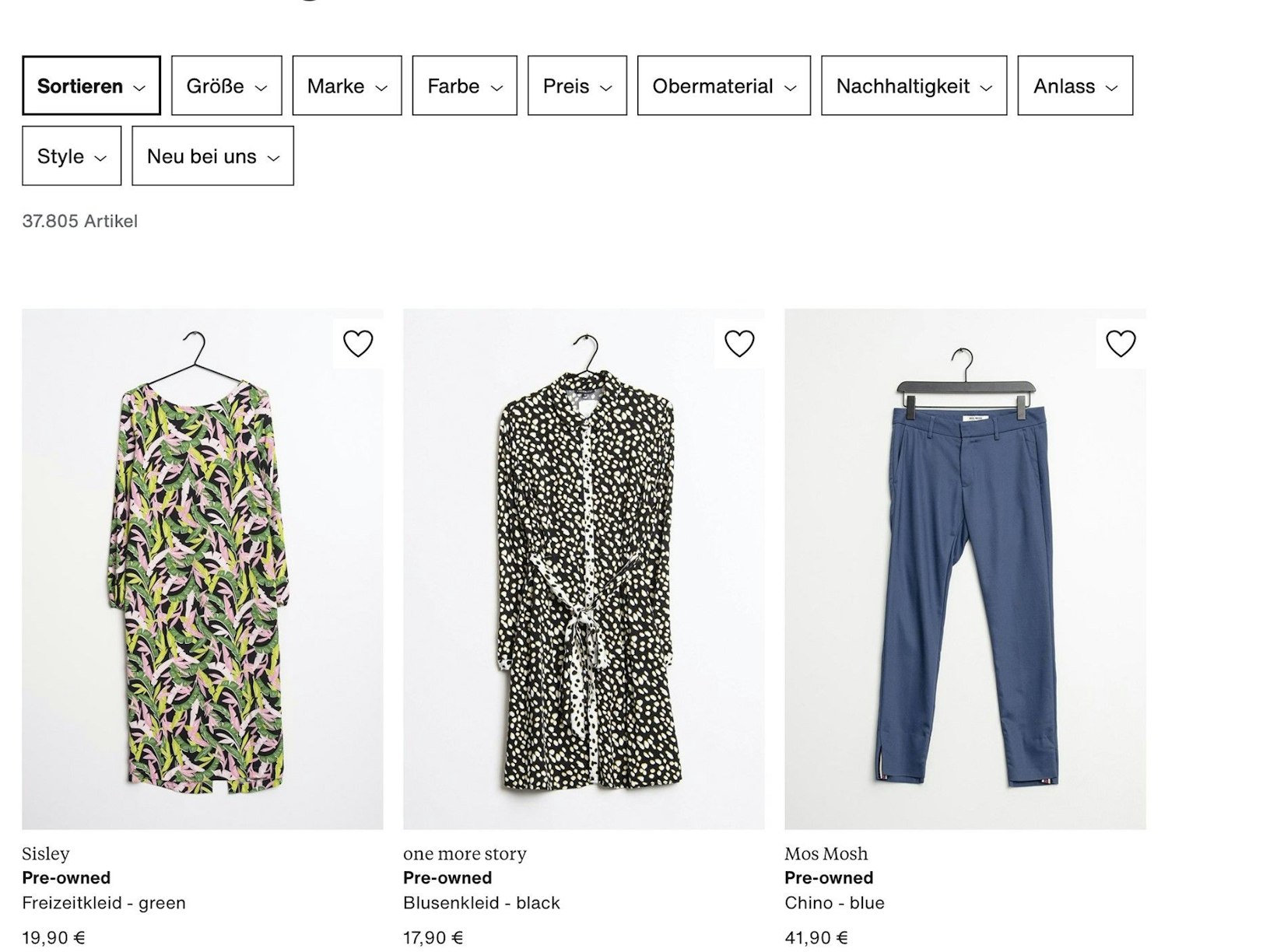Click the Chino - blue product title

834,903
